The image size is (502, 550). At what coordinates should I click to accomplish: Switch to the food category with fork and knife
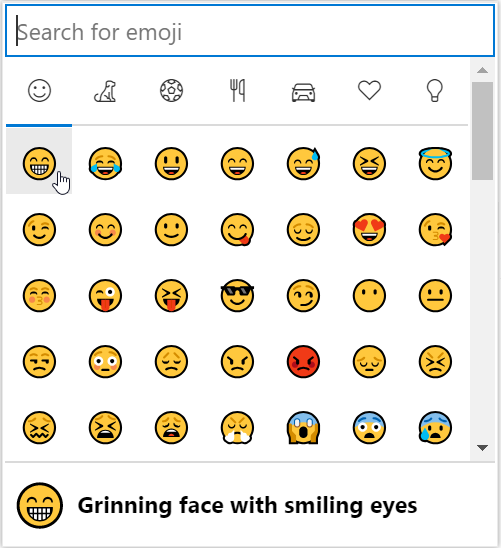coord(237,91)
